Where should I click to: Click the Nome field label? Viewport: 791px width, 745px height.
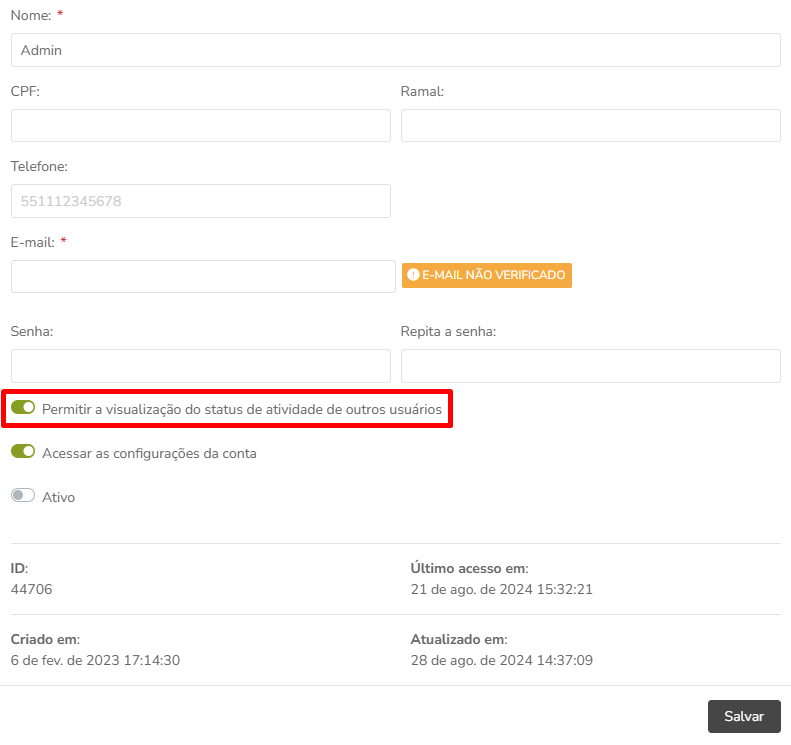[x=31, y=16]
